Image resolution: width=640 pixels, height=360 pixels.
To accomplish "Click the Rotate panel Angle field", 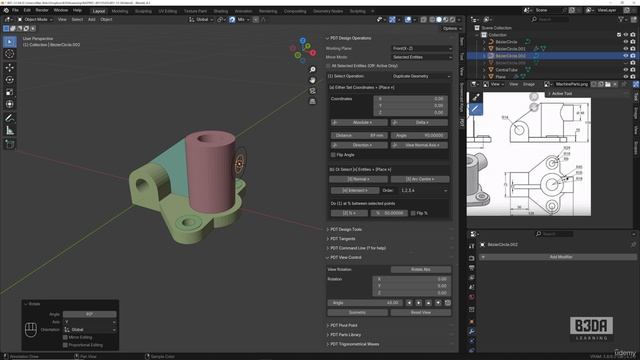I will [x=89, y=314].
